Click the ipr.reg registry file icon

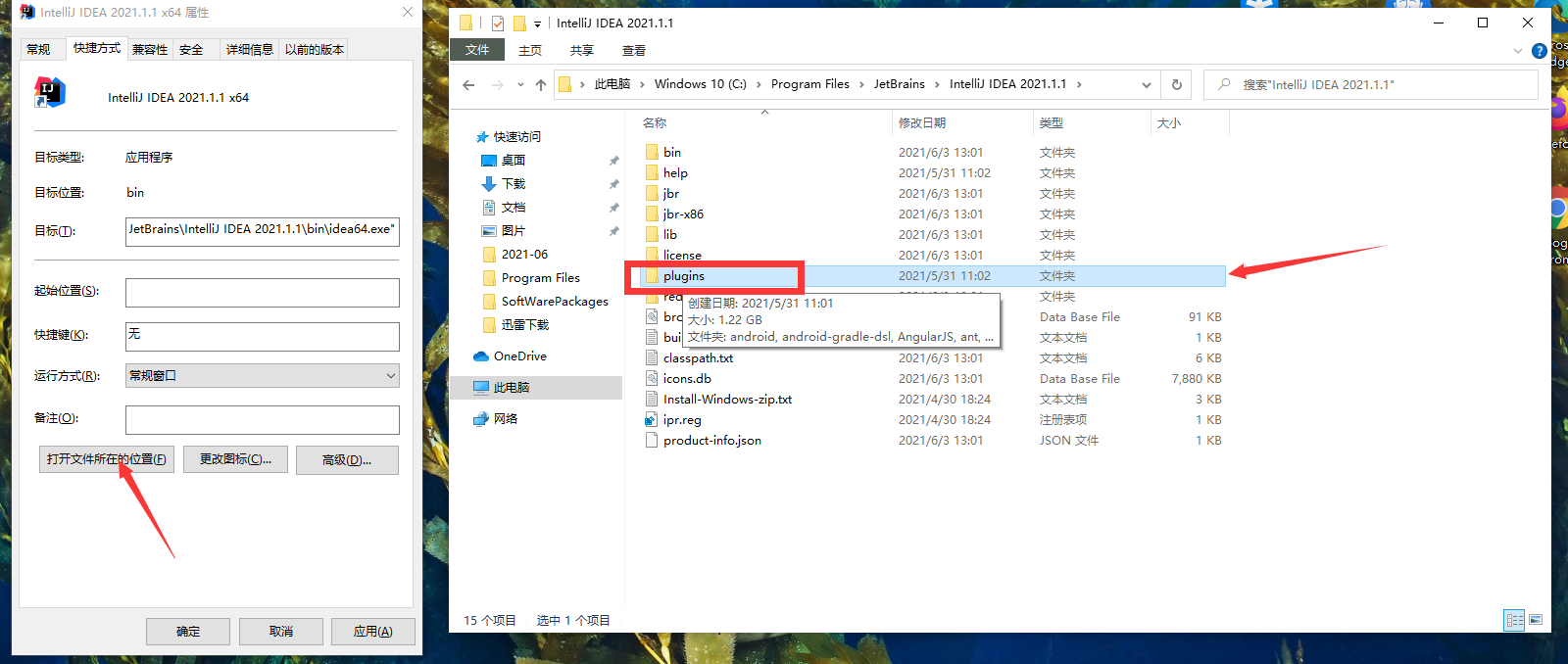pos(652,419)
